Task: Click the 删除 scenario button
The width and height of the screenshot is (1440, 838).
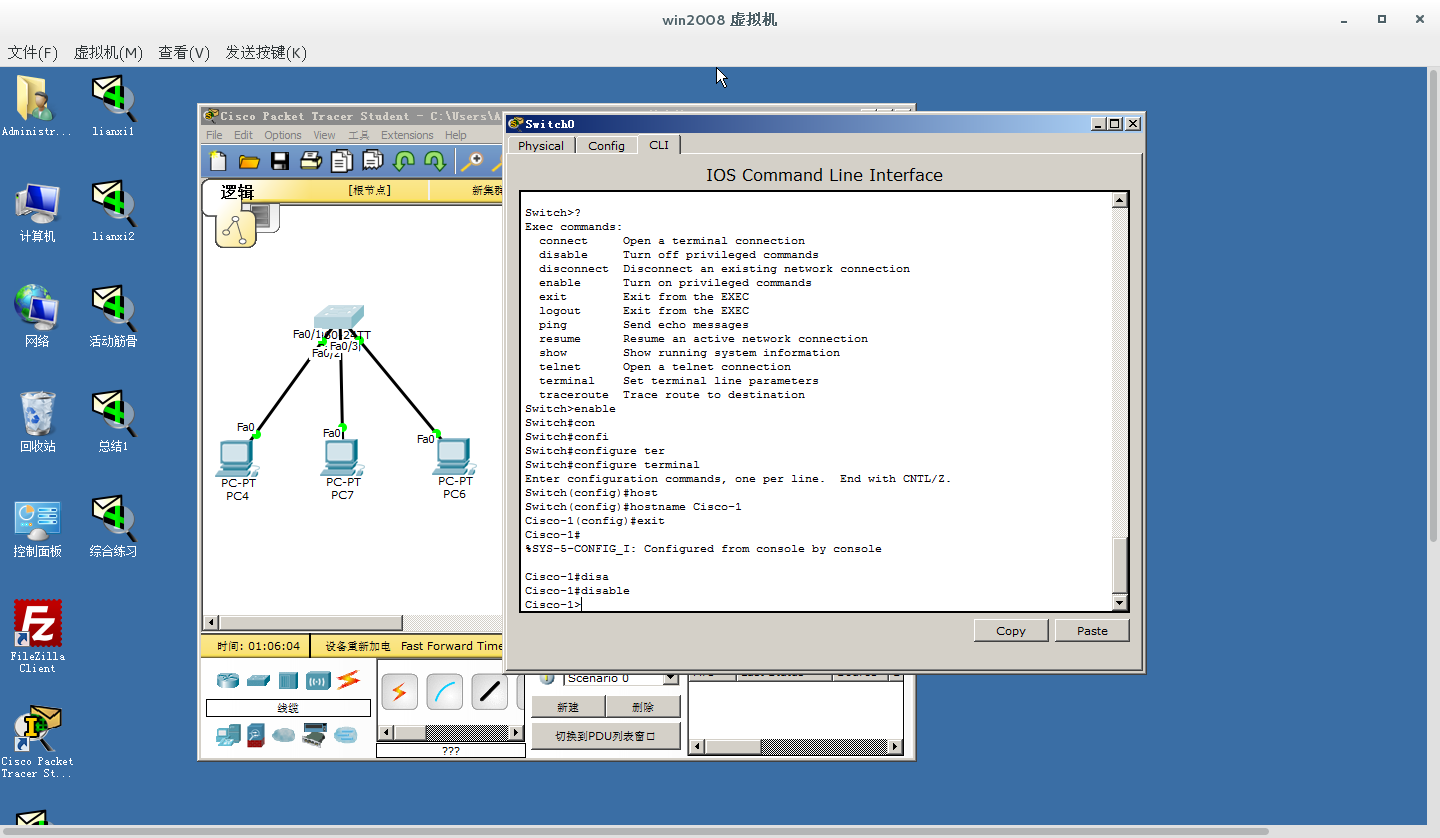Action: [x=643, y=707]
